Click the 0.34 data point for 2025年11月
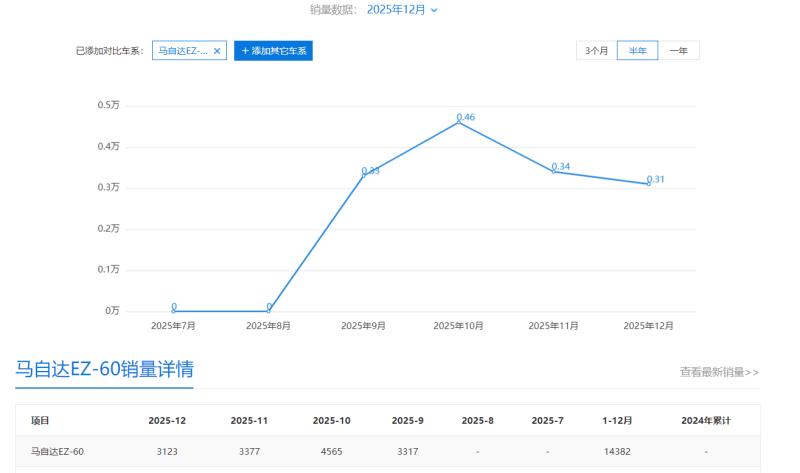Image resolution: width=800 pixels, height=473 pixels. [554, 171]
